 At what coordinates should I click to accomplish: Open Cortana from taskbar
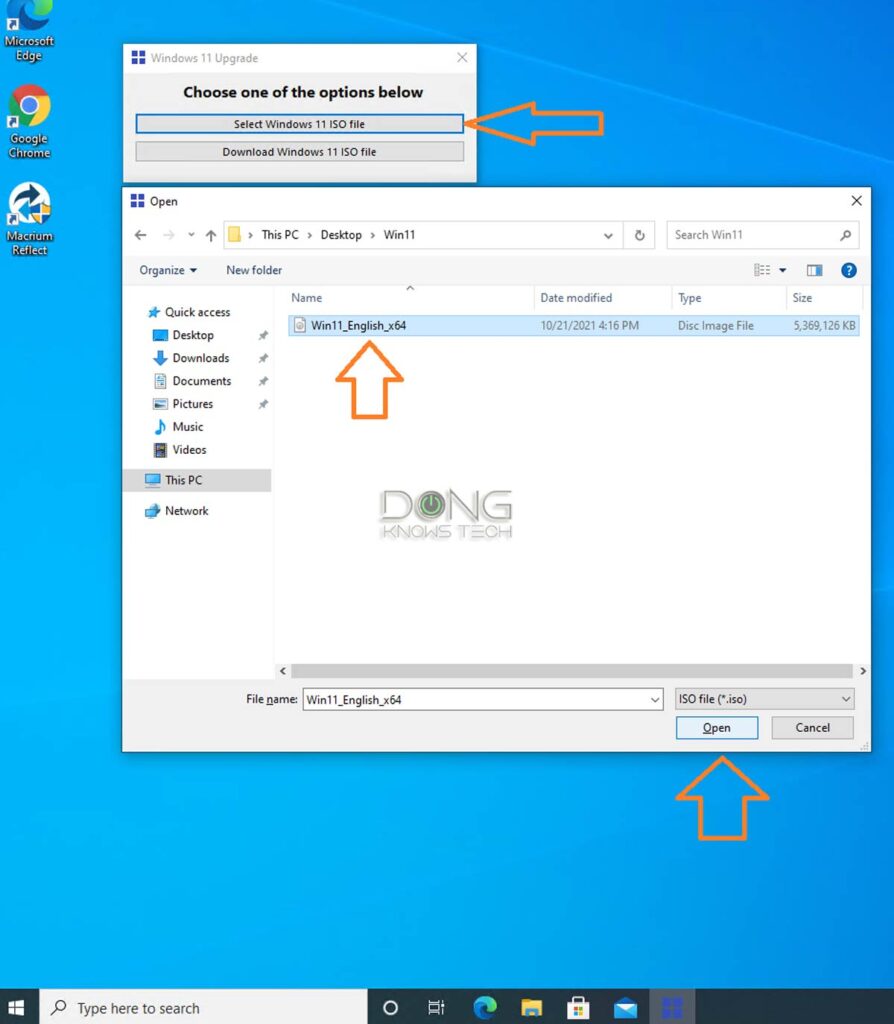(391, 1008)
